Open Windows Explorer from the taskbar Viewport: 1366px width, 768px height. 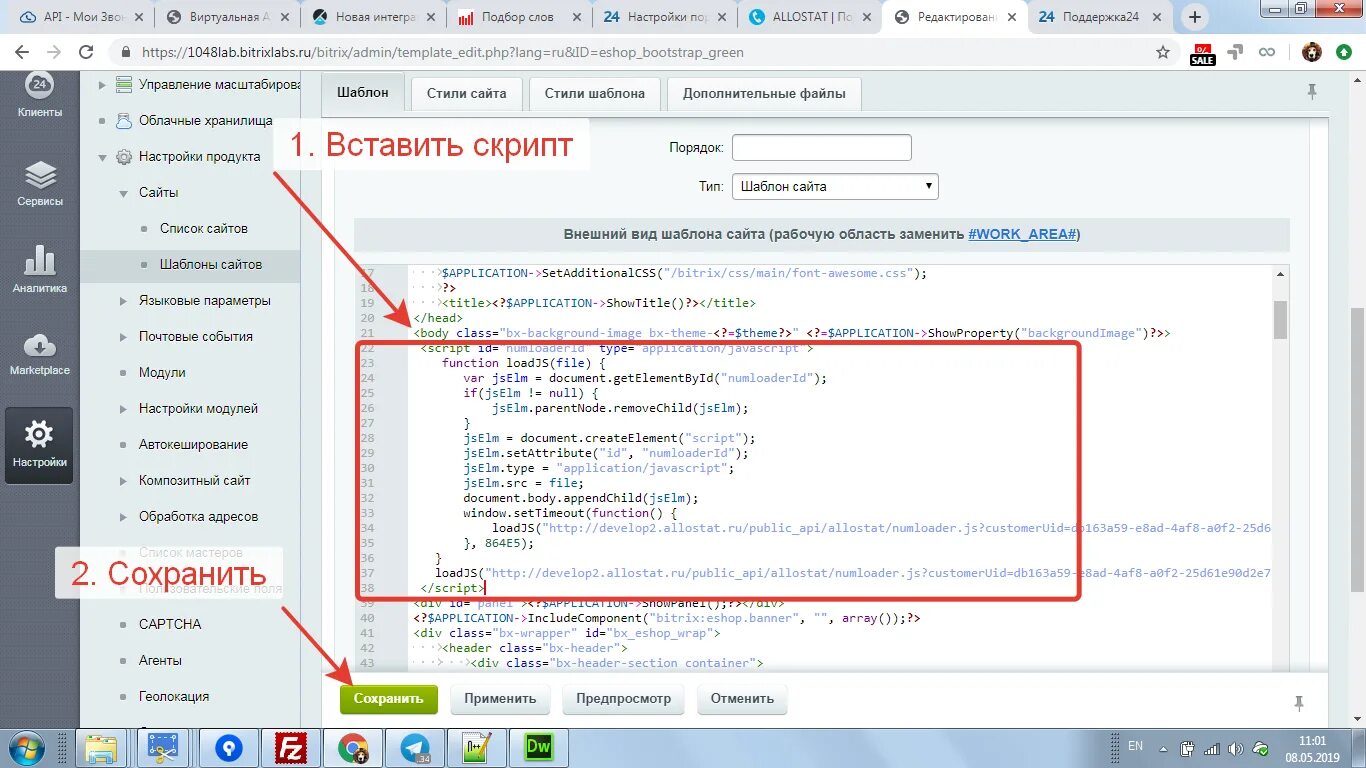100,748
